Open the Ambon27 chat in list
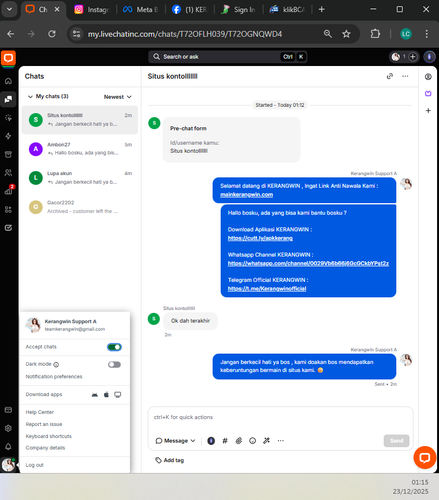The width and height of the screenshot is (439, 500). (x=80, y=149)
